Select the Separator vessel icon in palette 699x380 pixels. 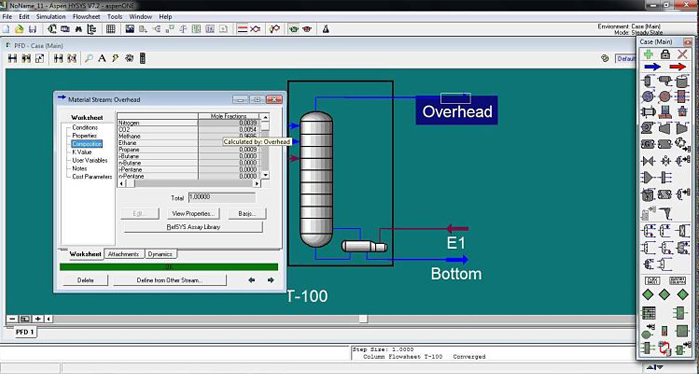pyautogui.click(x=648, y=81)
